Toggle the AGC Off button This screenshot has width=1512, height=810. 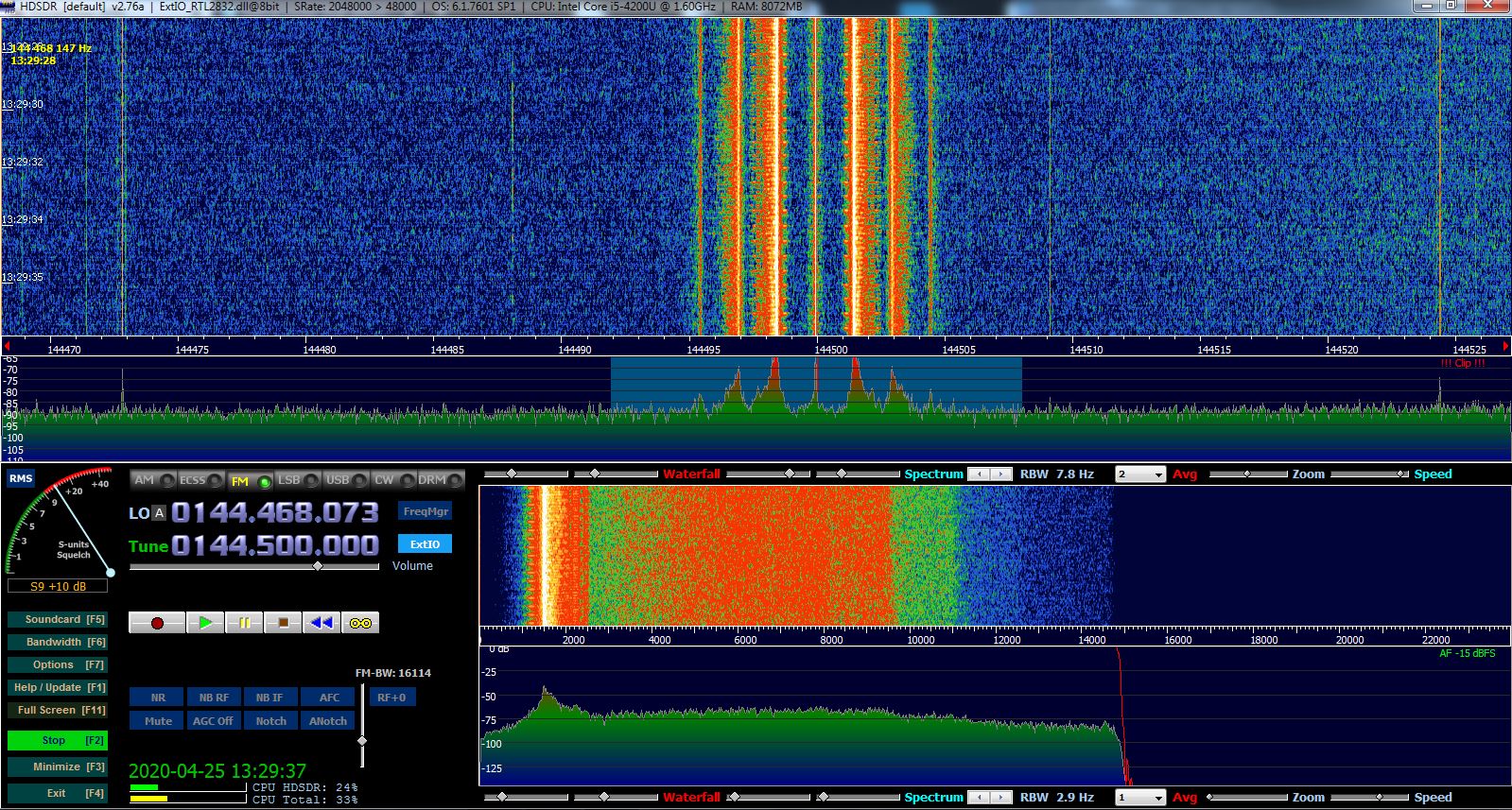click(x=214, y=721)
